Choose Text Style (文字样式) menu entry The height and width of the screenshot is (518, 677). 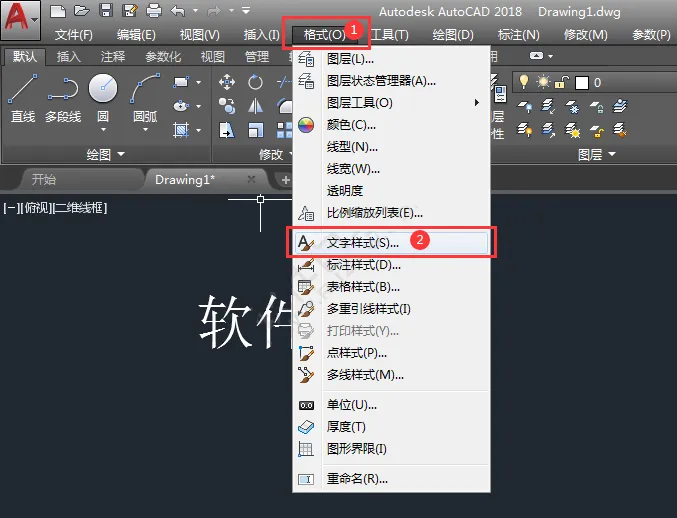pyautogui.click(x=391, y=243)
